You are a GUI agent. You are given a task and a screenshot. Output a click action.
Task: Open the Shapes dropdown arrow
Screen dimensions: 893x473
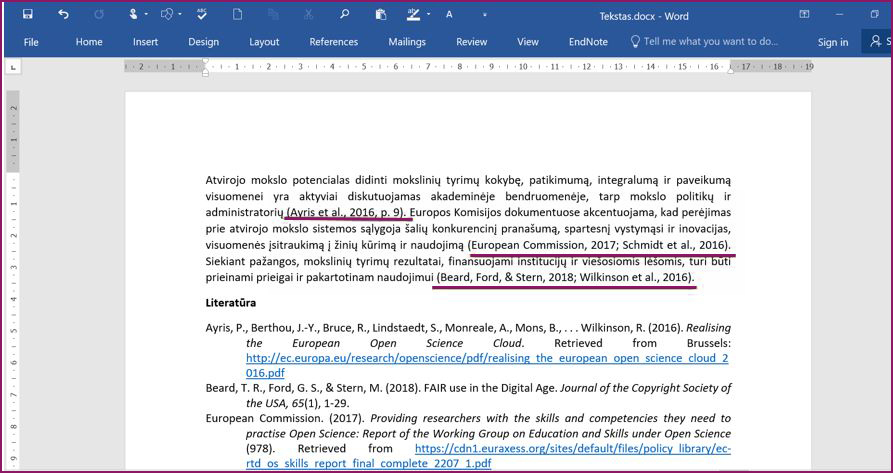(181, 14)
